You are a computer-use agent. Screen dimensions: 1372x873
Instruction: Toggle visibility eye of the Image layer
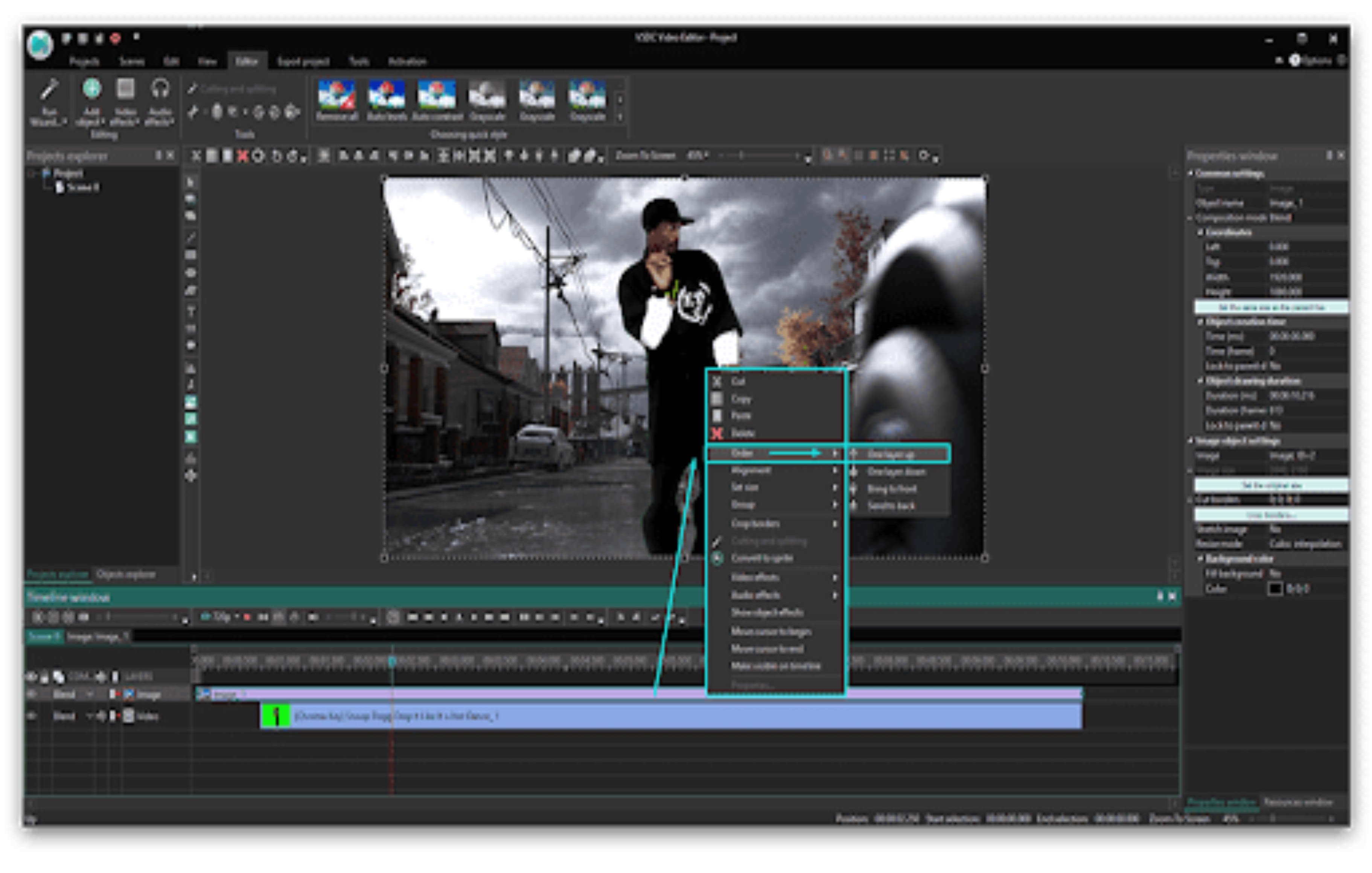coord(31,694)
